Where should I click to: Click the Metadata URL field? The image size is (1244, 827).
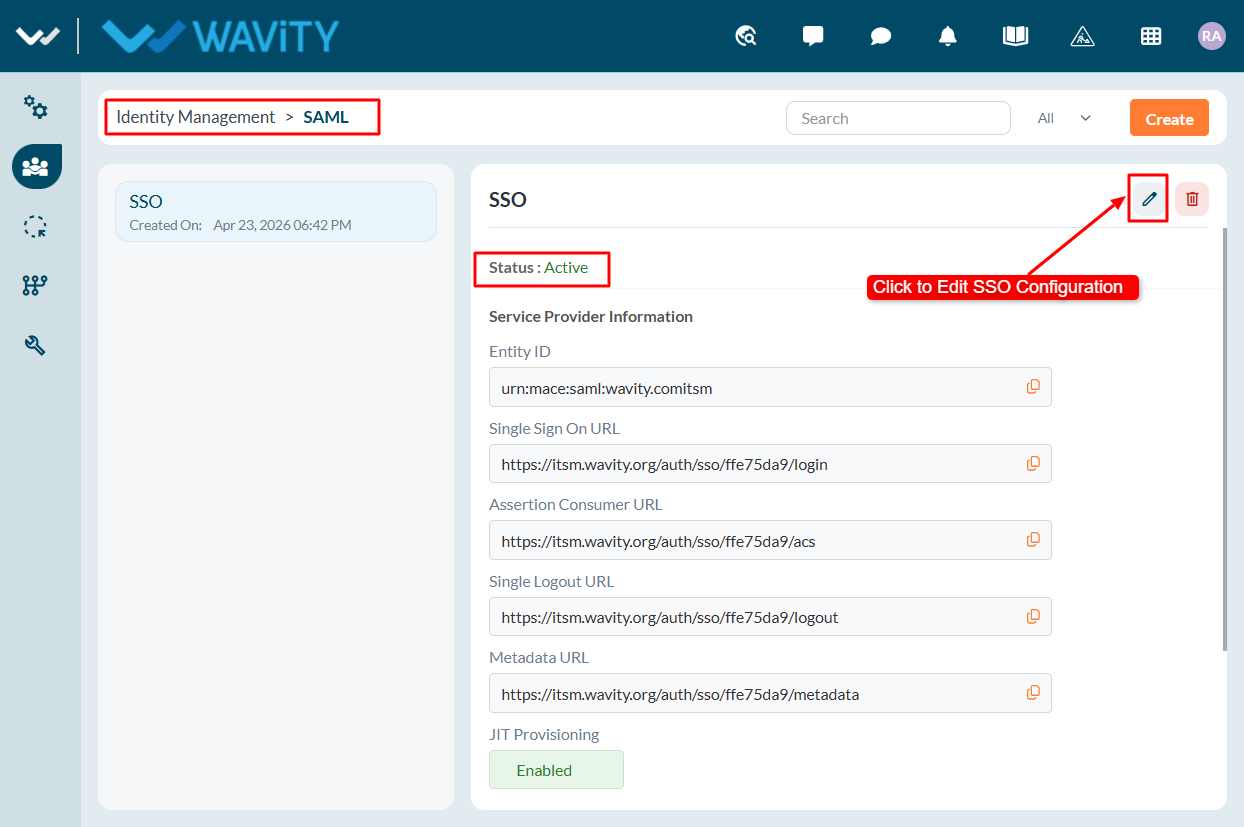point(770,693)
